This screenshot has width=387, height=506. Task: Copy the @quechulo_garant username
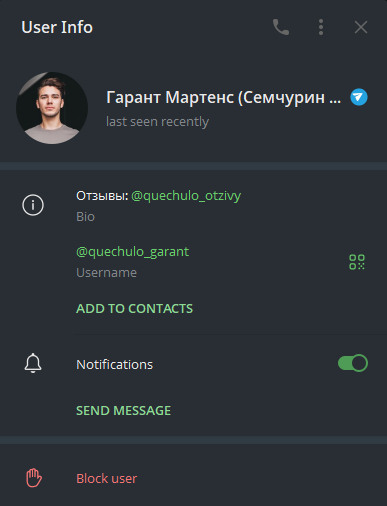(132, 252)
